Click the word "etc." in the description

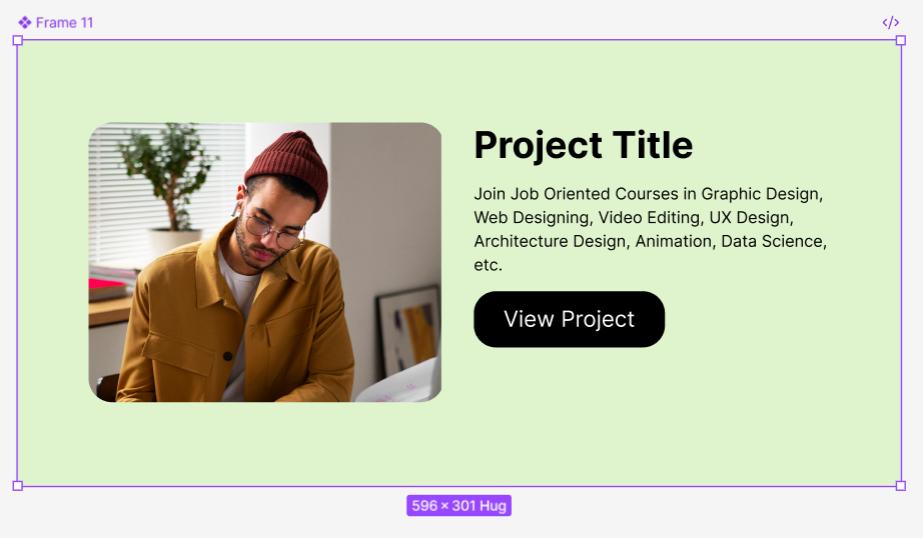488,265
